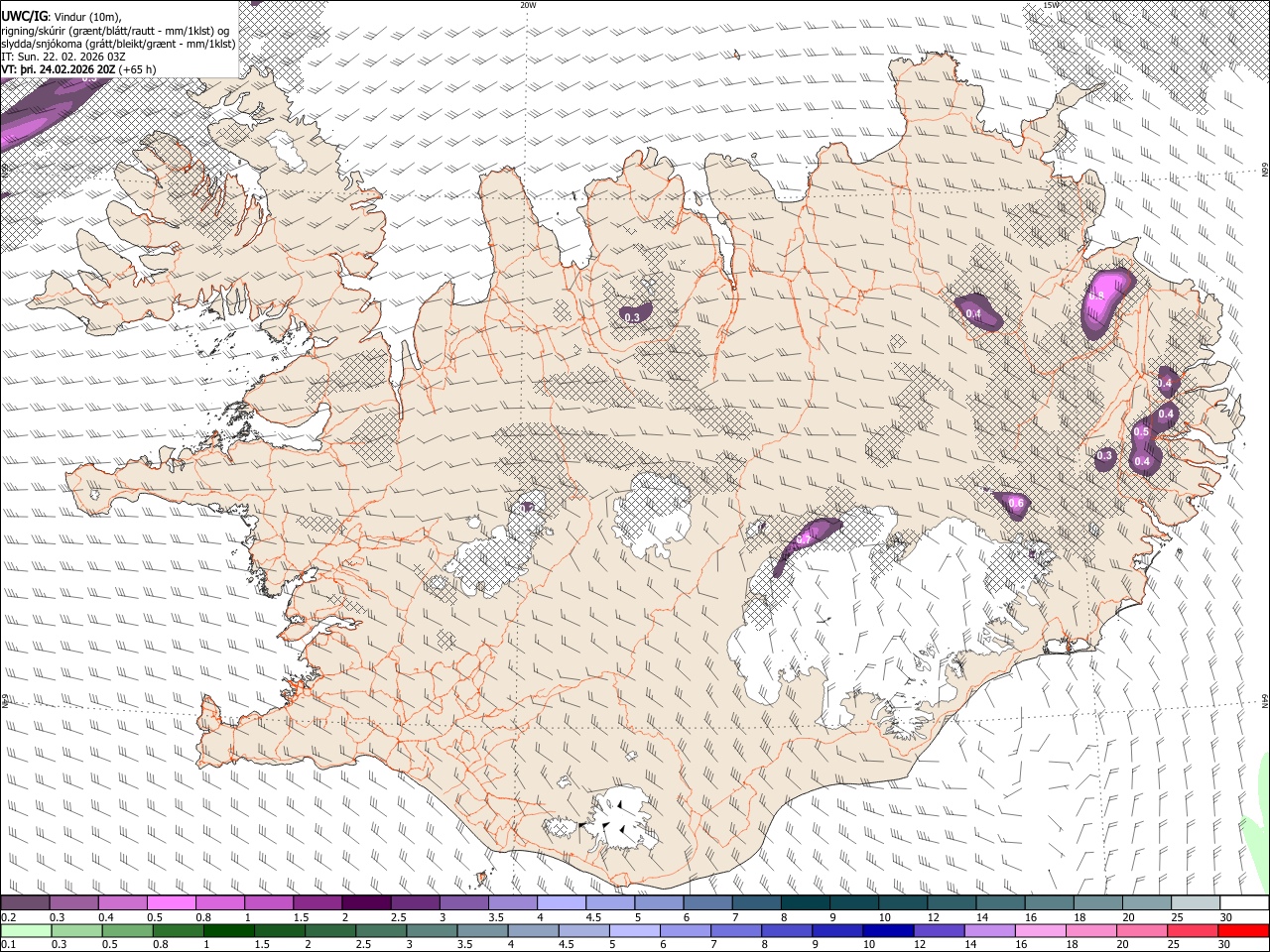Click the 'slydda/snjókoma' legend description line

118,44
